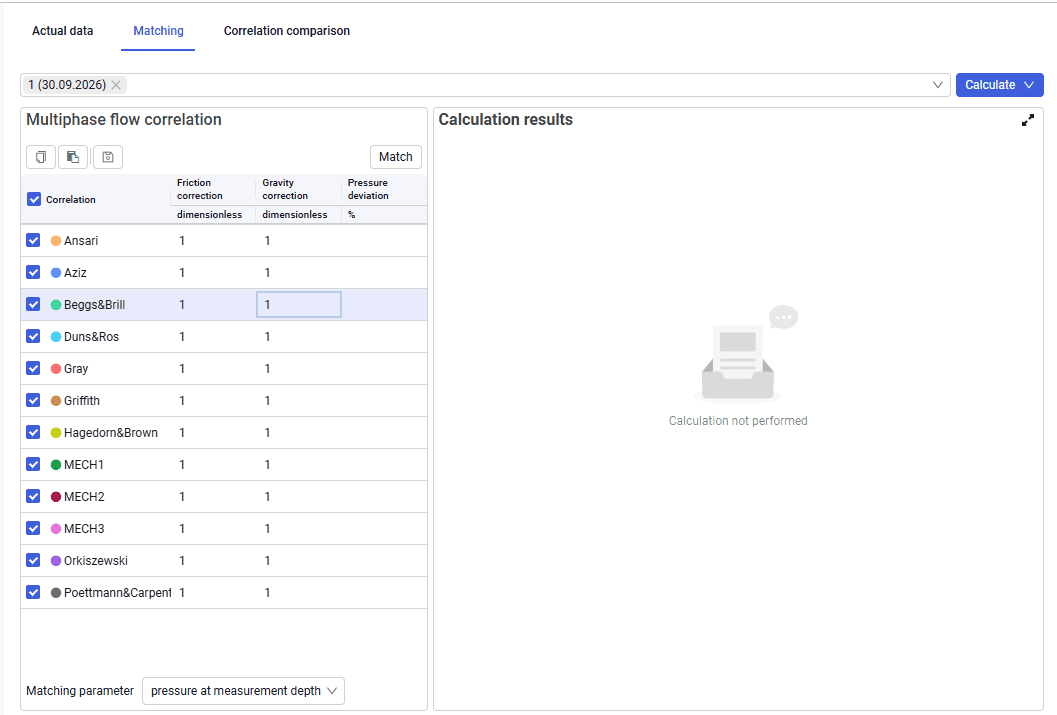The image size is (1057, 715).
Task: Click the yellow Hagedorn&Brown color dot
Action: click(56, 433)
